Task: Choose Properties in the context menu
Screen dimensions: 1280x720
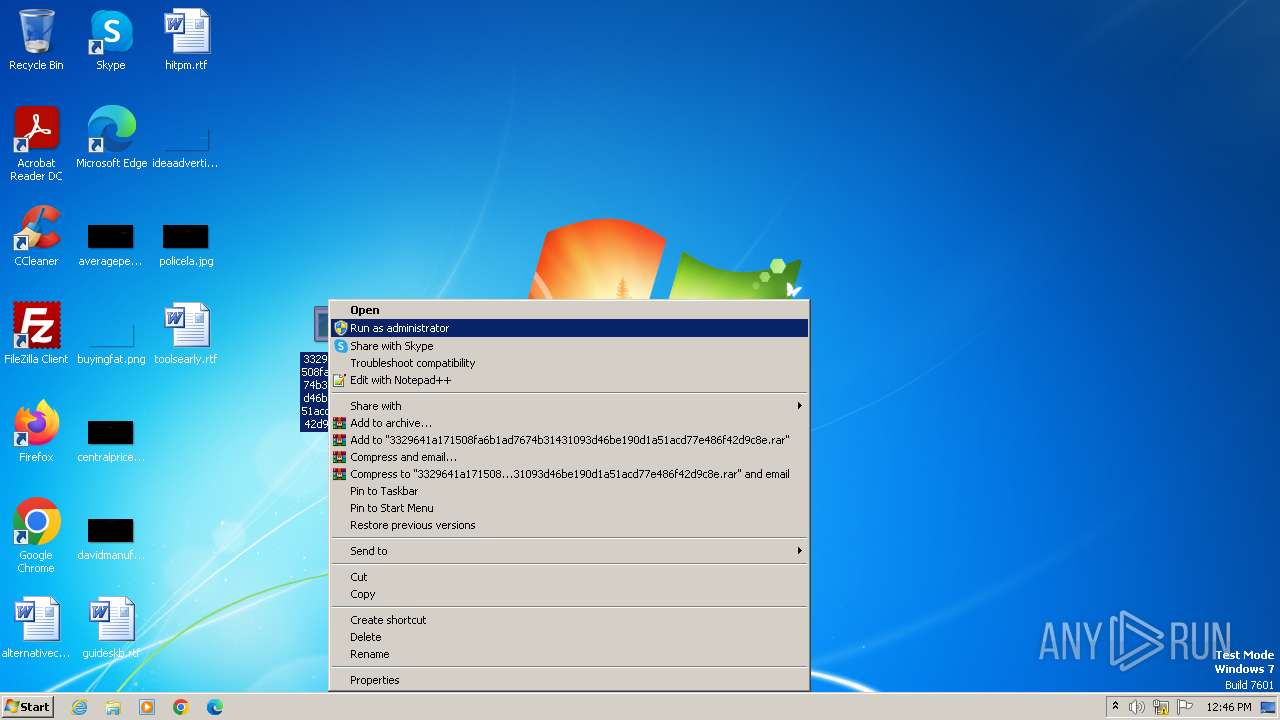Action: click(569, 680)
